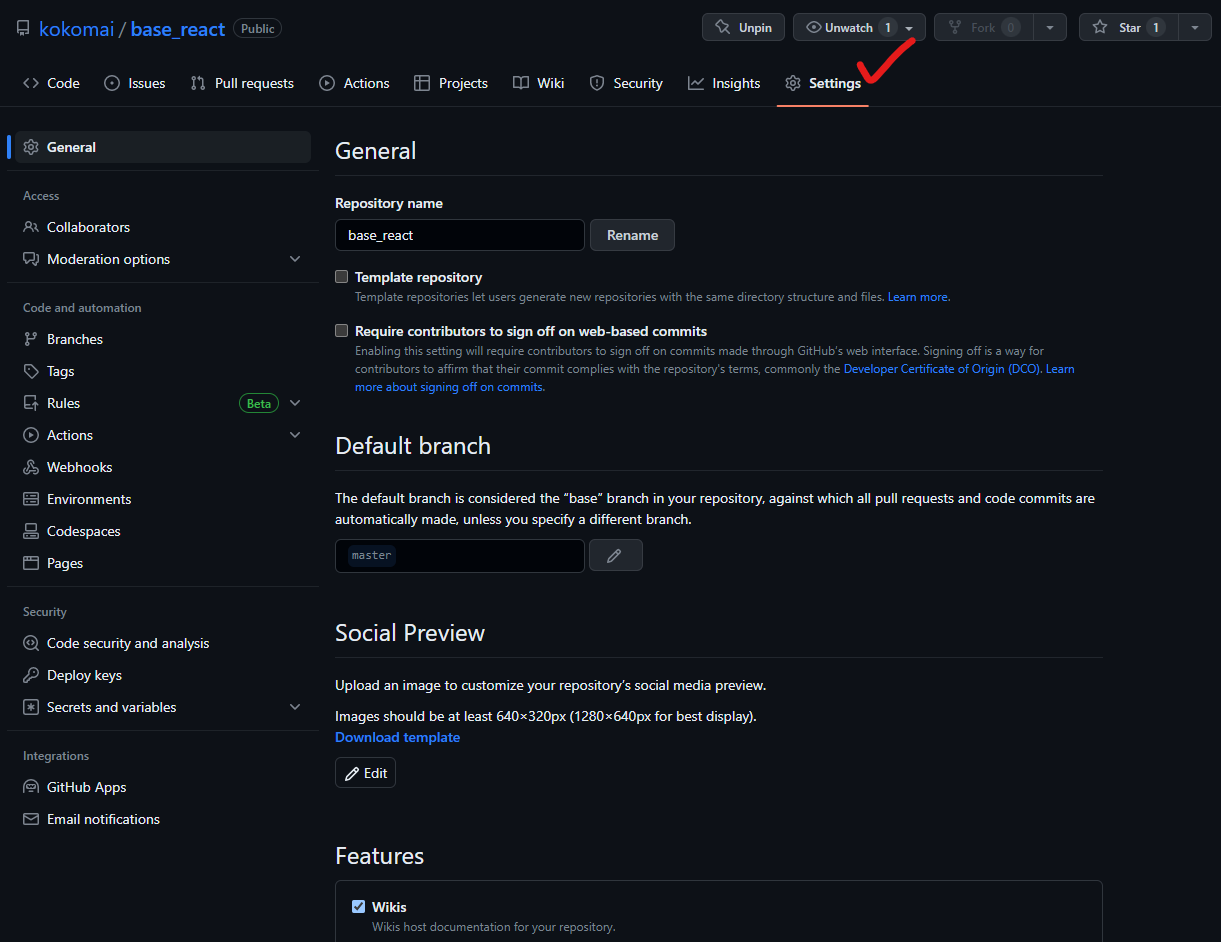Click the master default branch field
Screen dimensions: 1221x942
point(460,556)
